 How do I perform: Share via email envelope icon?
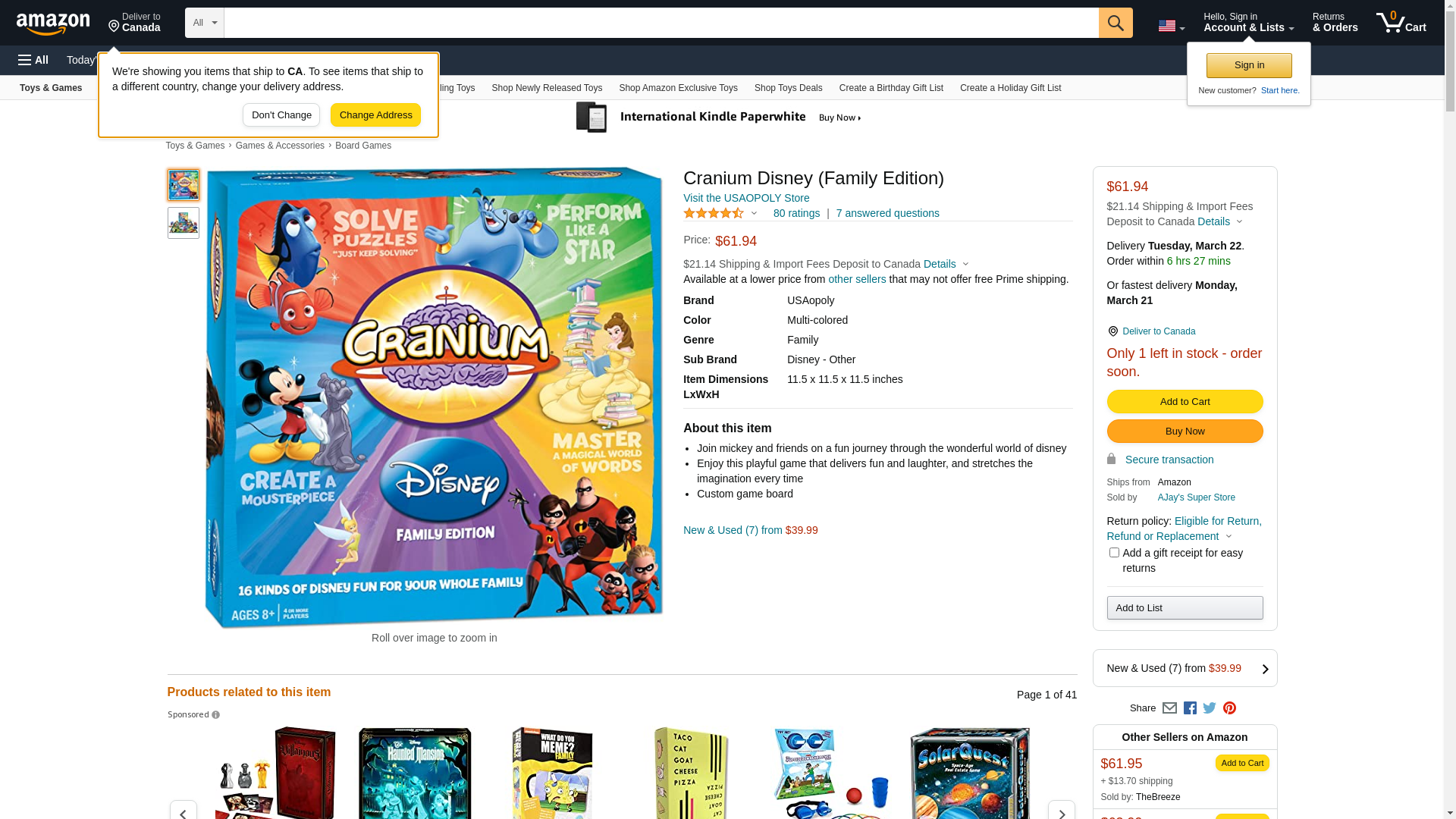(1169, 708)
